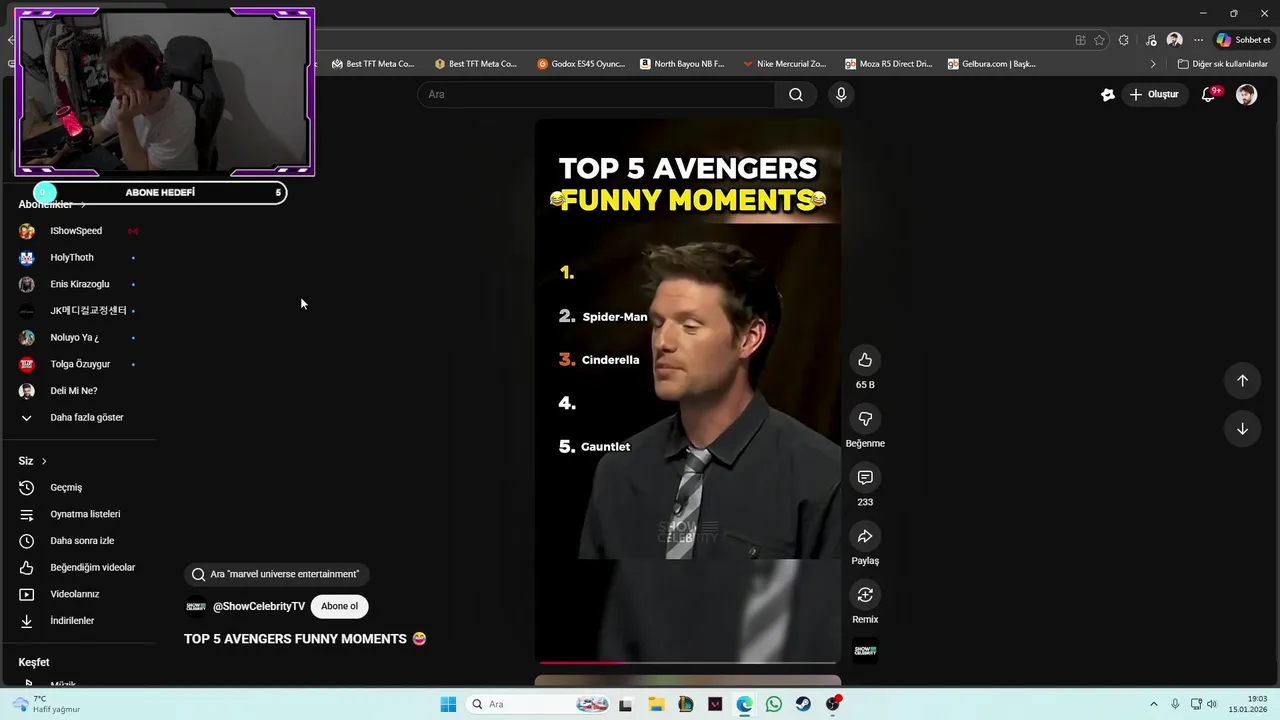The width and height of the screenshot is (1280, 720).
Task: Go to next Short with down arrow
Action: point(1242,429)
